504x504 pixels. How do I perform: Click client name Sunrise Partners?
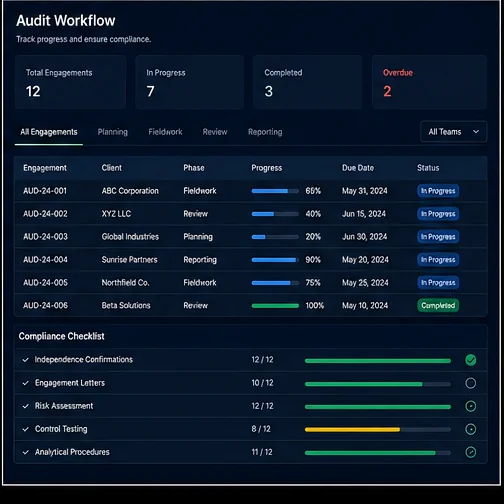[129, 260]
